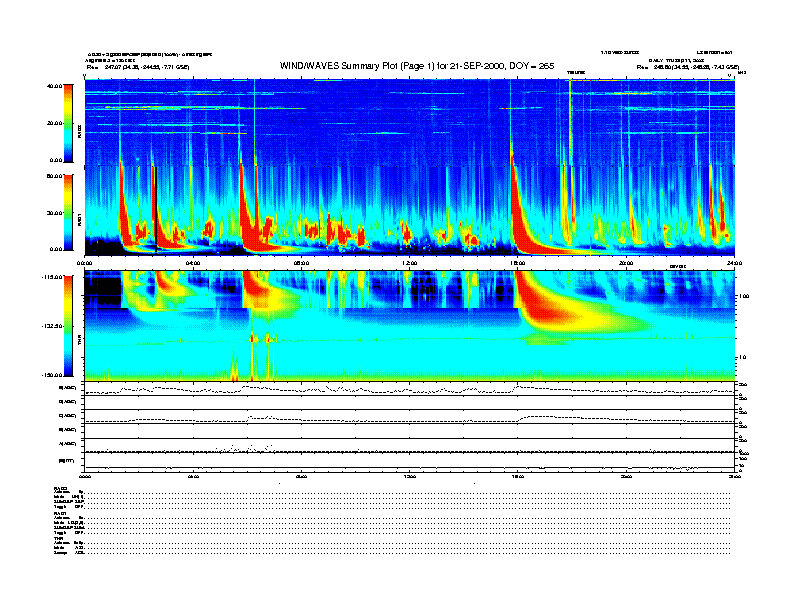Click the black vertical data gap in RAD1 panel

click(x=156, y=210)
